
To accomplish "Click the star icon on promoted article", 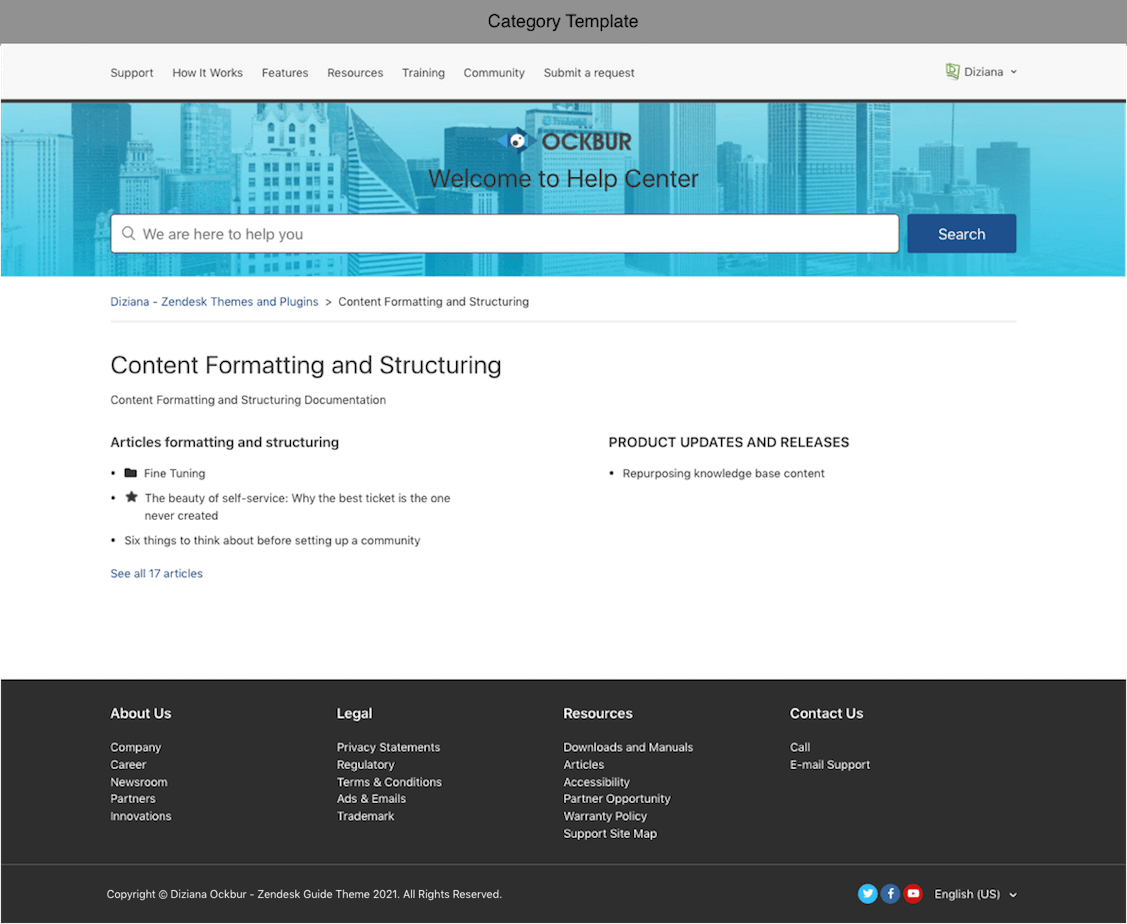I will 131,497.
